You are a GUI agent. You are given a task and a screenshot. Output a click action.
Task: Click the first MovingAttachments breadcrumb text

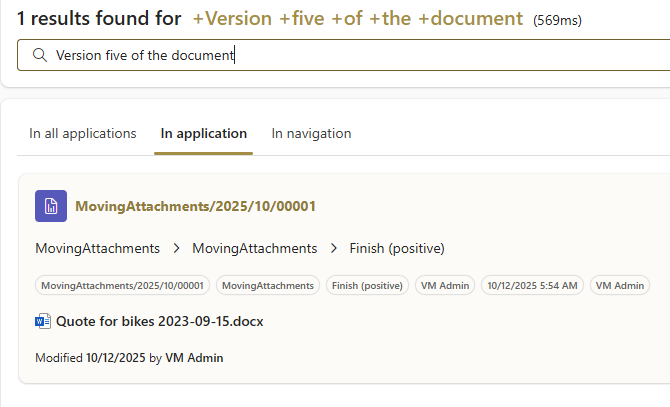(97, 248)
